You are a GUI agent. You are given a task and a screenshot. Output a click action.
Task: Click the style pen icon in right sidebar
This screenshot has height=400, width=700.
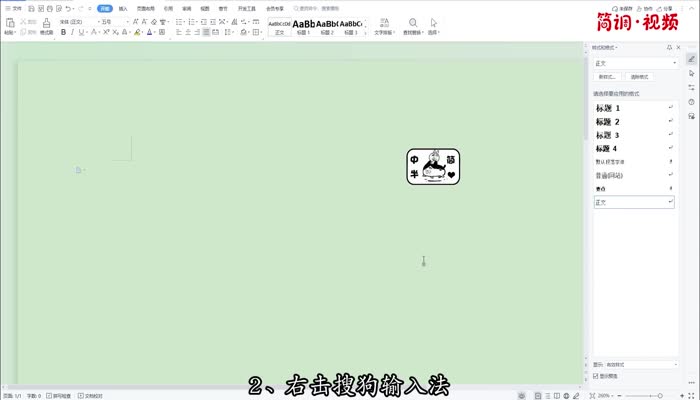[x=691, y=59]
